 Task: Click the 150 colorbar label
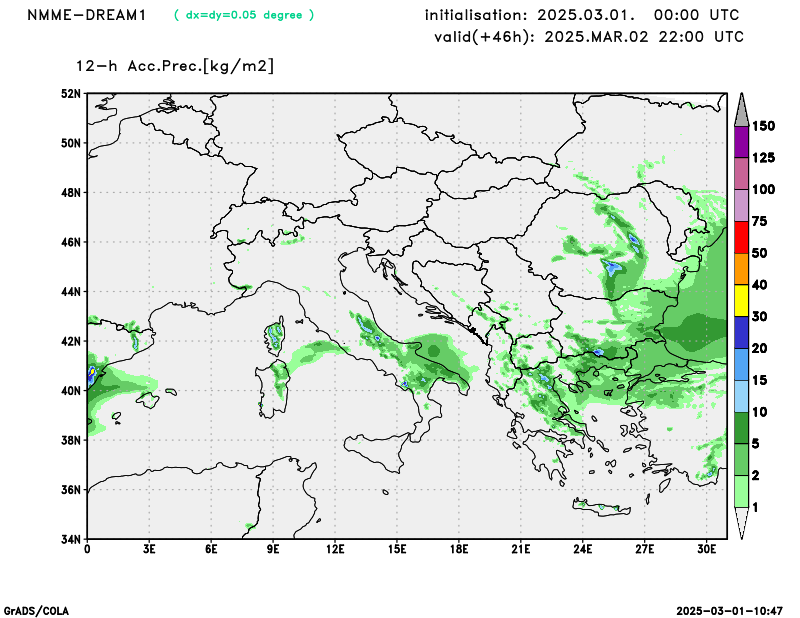click(x=764, y=126)
